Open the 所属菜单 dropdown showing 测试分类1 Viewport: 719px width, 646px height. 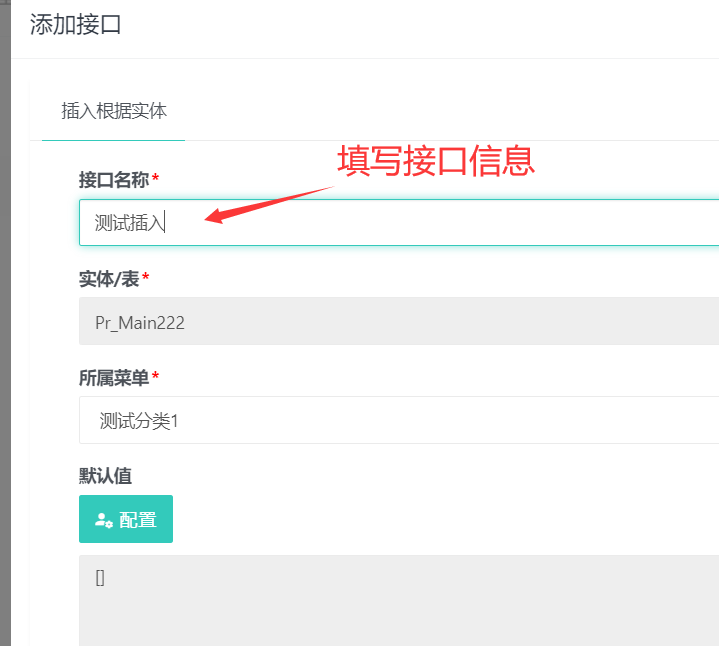(399, 420)
